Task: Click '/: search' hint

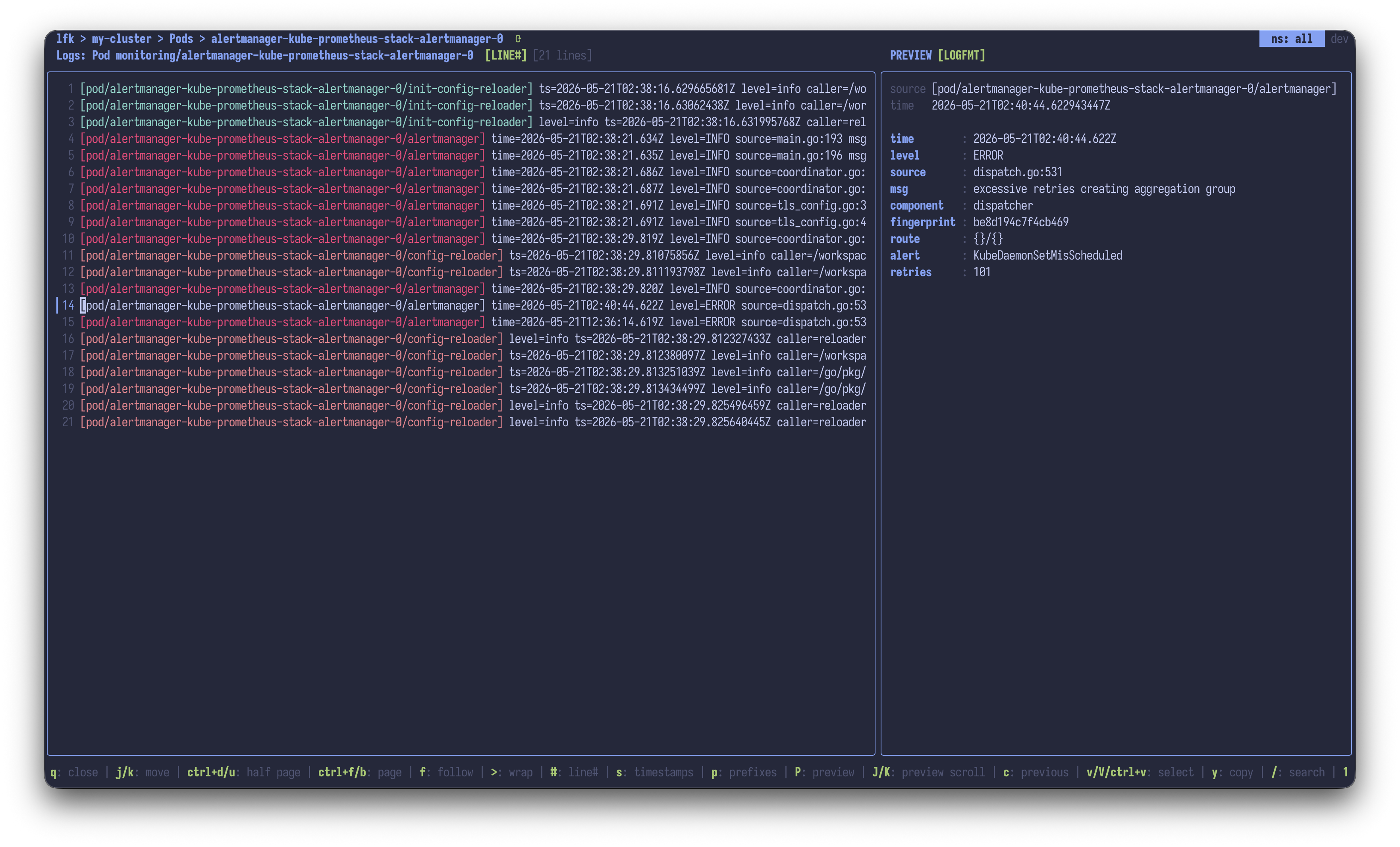Action: coord(1298,772)
